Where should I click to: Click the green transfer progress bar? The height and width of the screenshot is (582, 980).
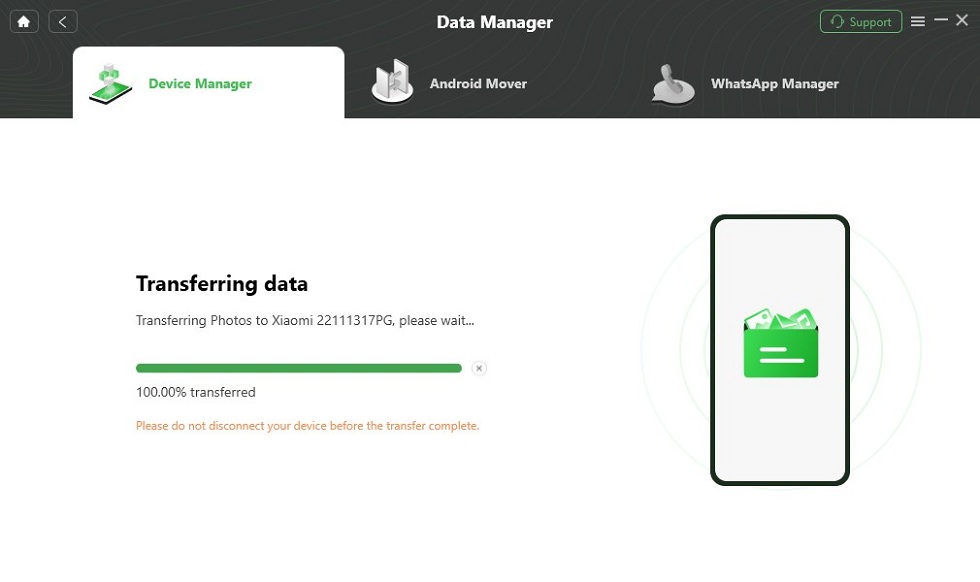[x=298, y=368]
